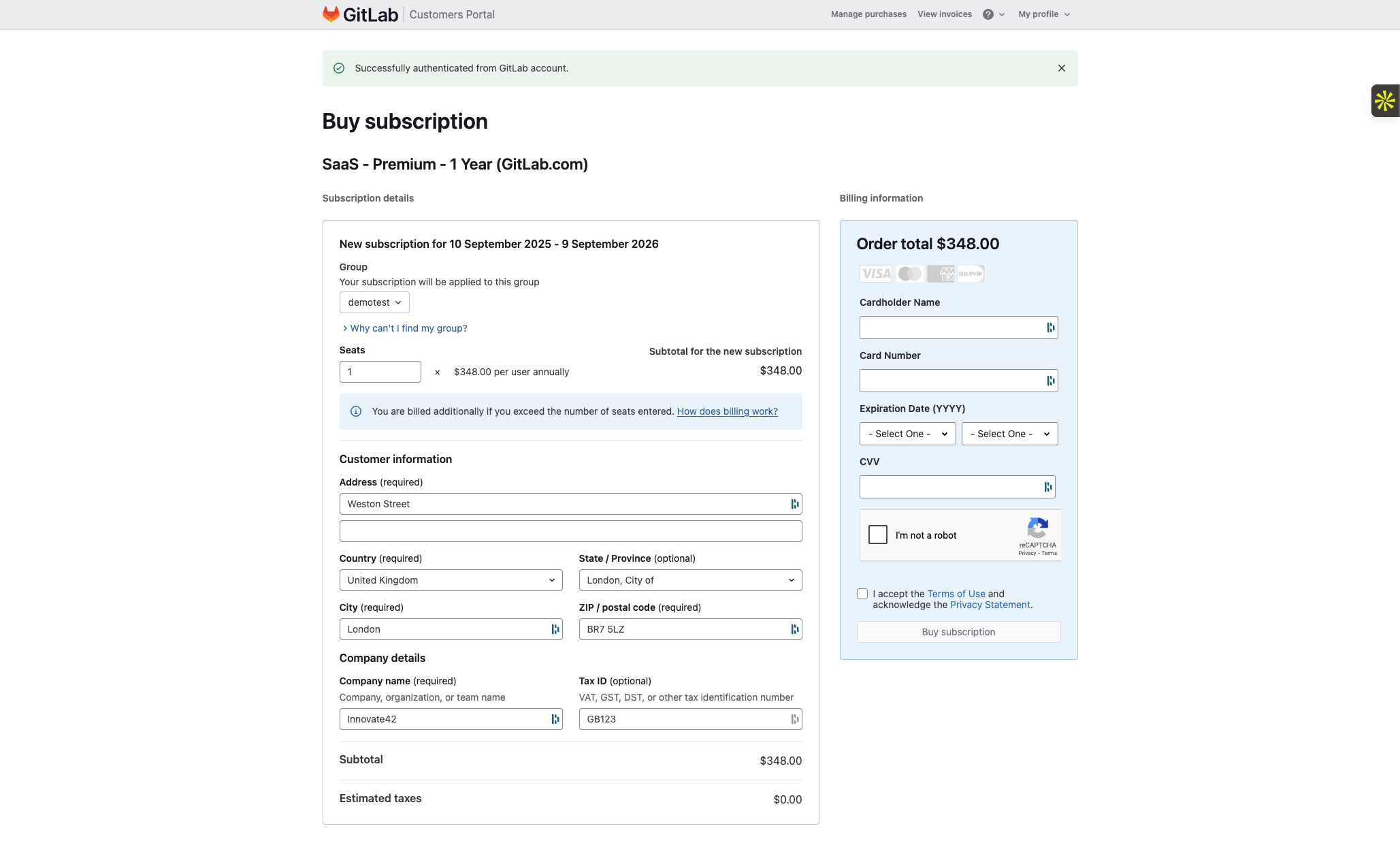Screen dimensions: 1400x843
Task: Open the Country dropdown showing United Kingdom
Action: (451, 580)
